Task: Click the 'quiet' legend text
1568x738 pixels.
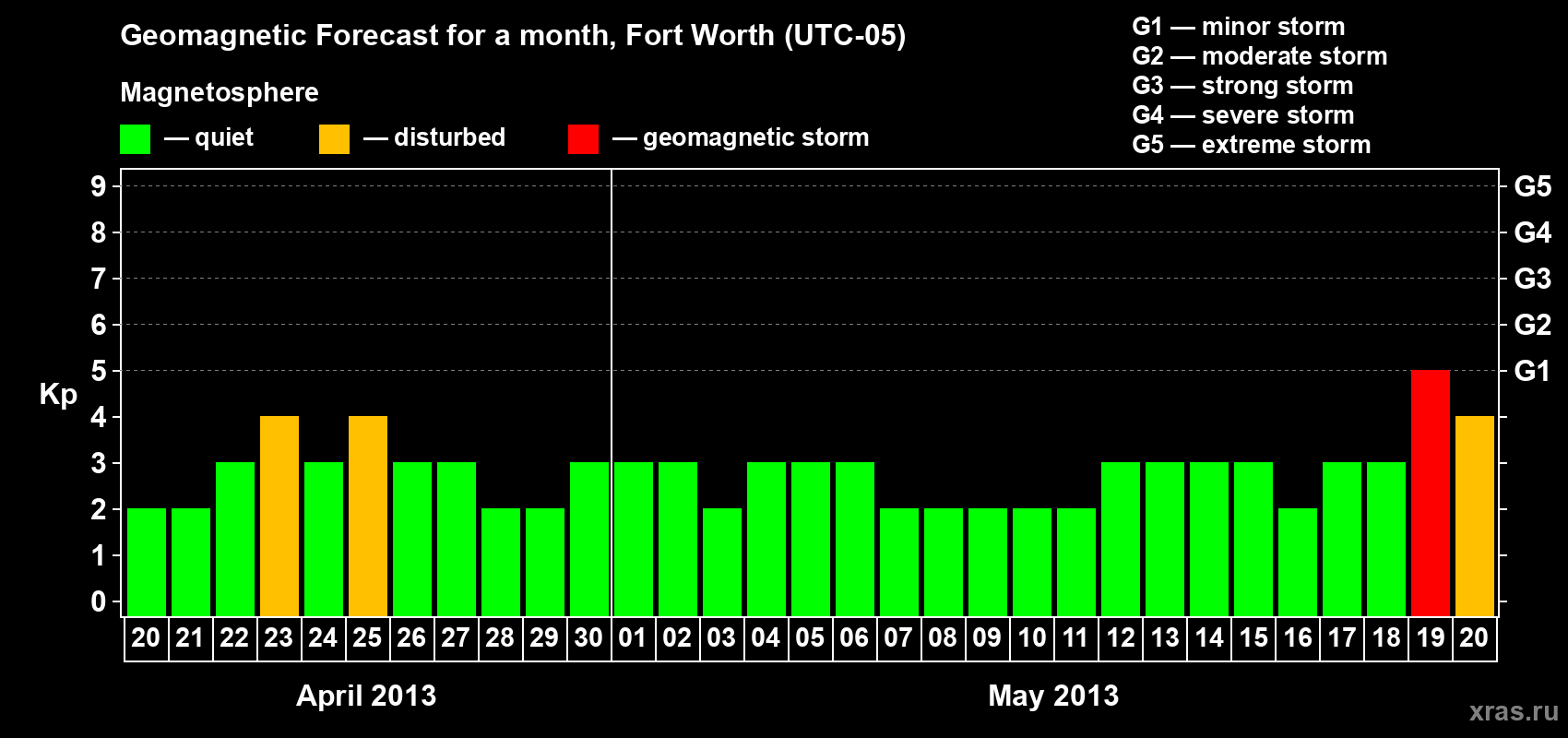Action: (224, 138)
